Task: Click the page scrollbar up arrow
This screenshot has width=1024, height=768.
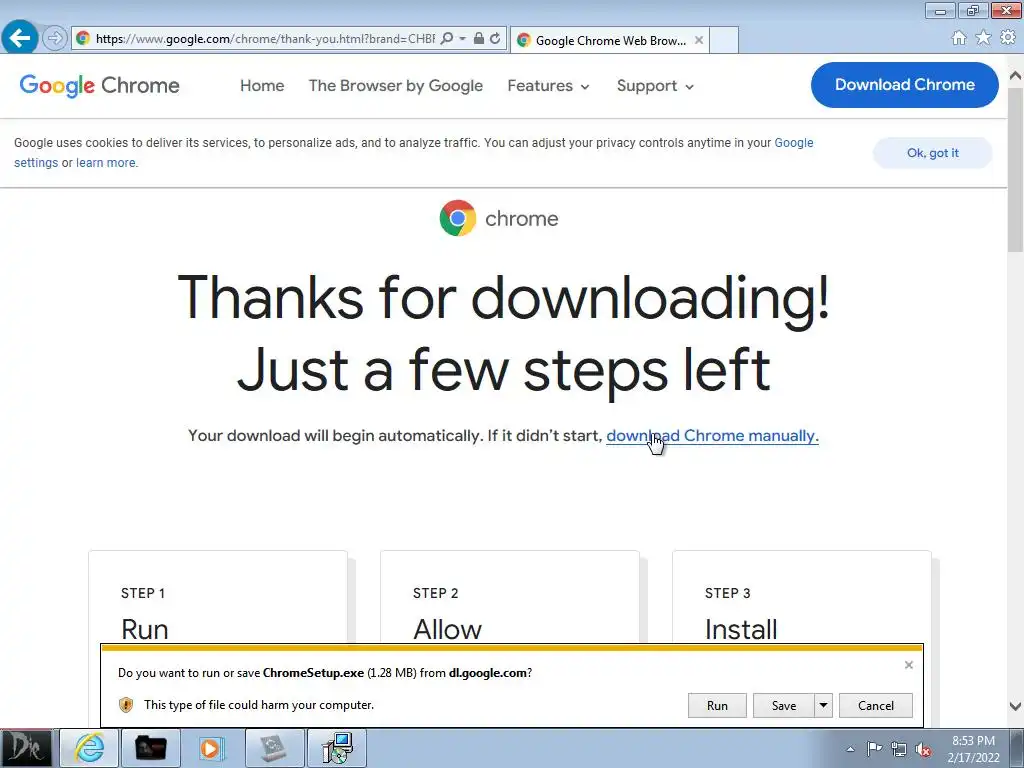Action: [x=1016, y=76]
